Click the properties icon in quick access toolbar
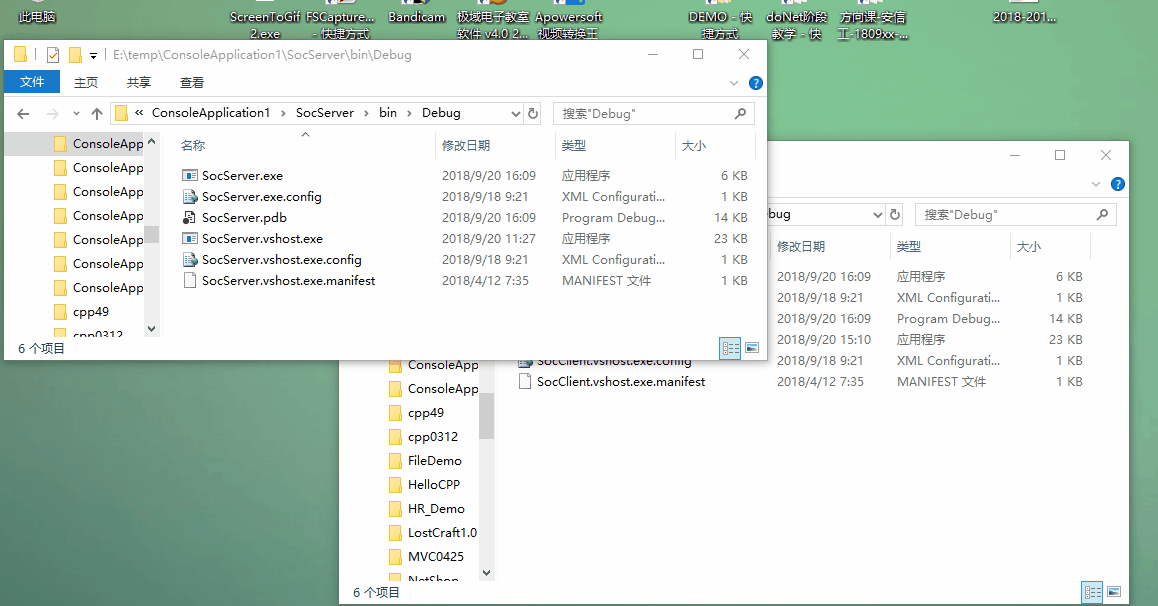The image size is (1158, 606). pyautogui.click(x=53, y=55)
